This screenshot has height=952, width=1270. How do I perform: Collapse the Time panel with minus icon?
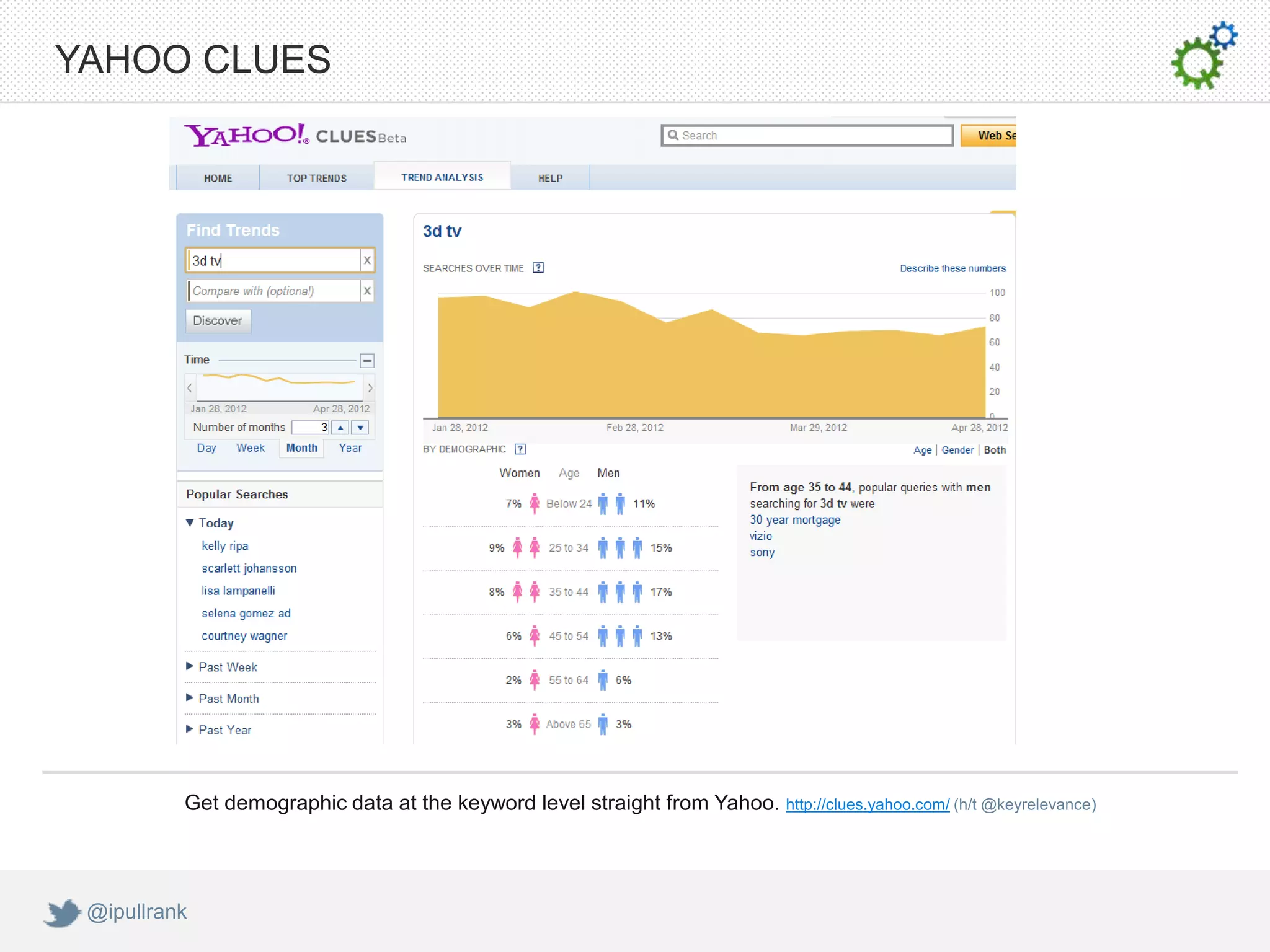point(367,361)
